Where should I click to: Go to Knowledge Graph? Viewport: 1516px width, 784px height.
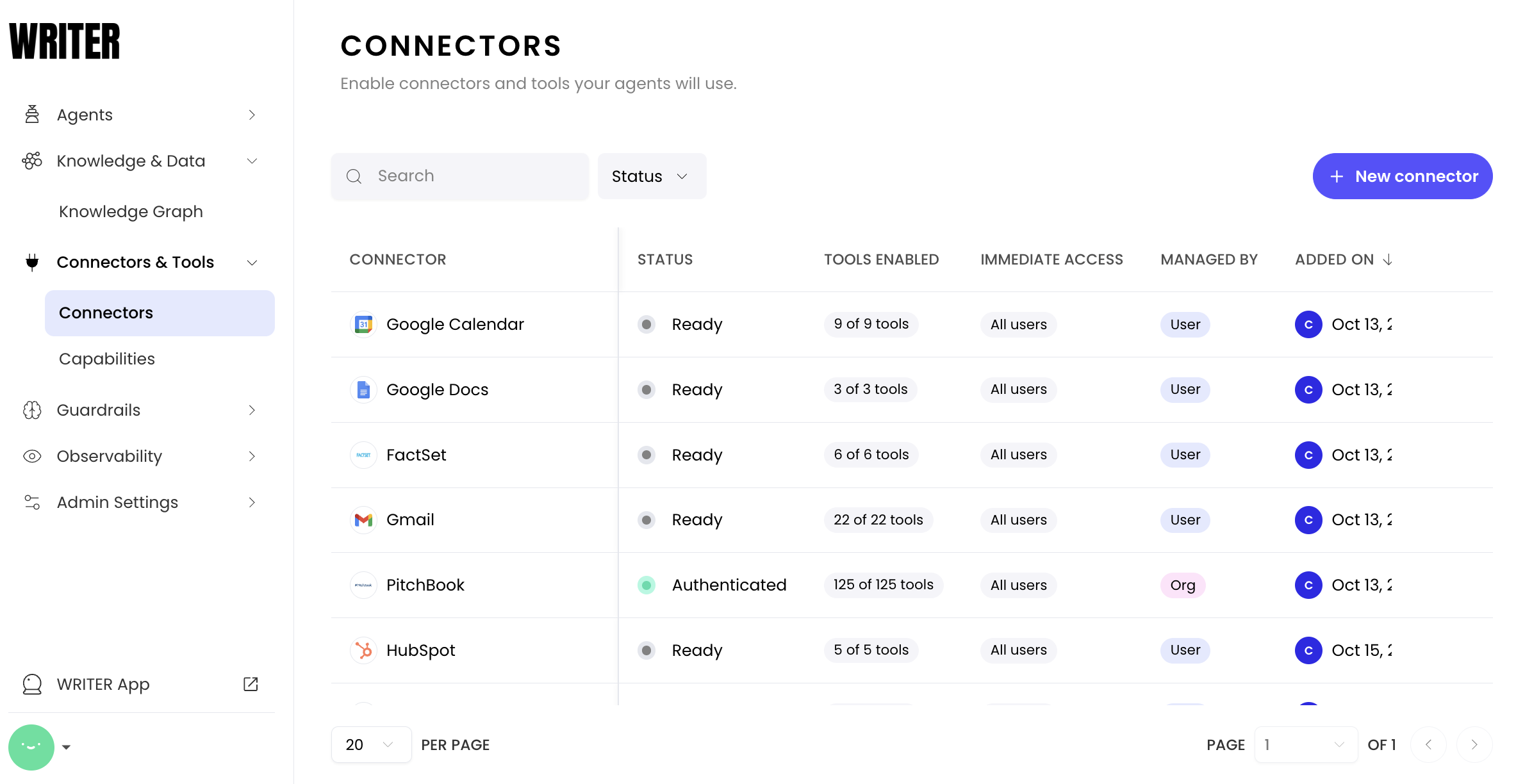coord(131,211)
